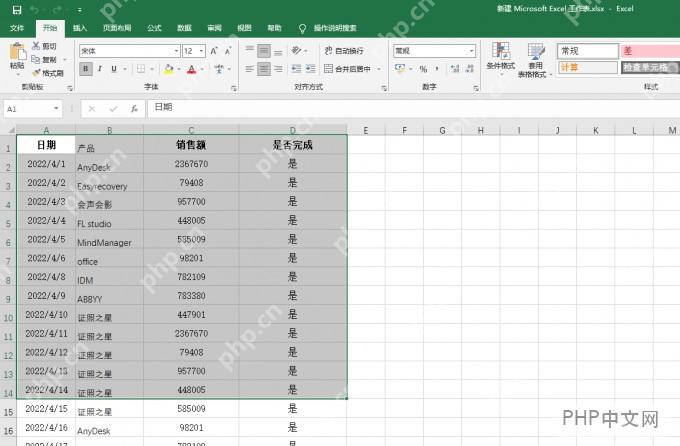
Task: Toggle Italic formatting
Action: 100,69
